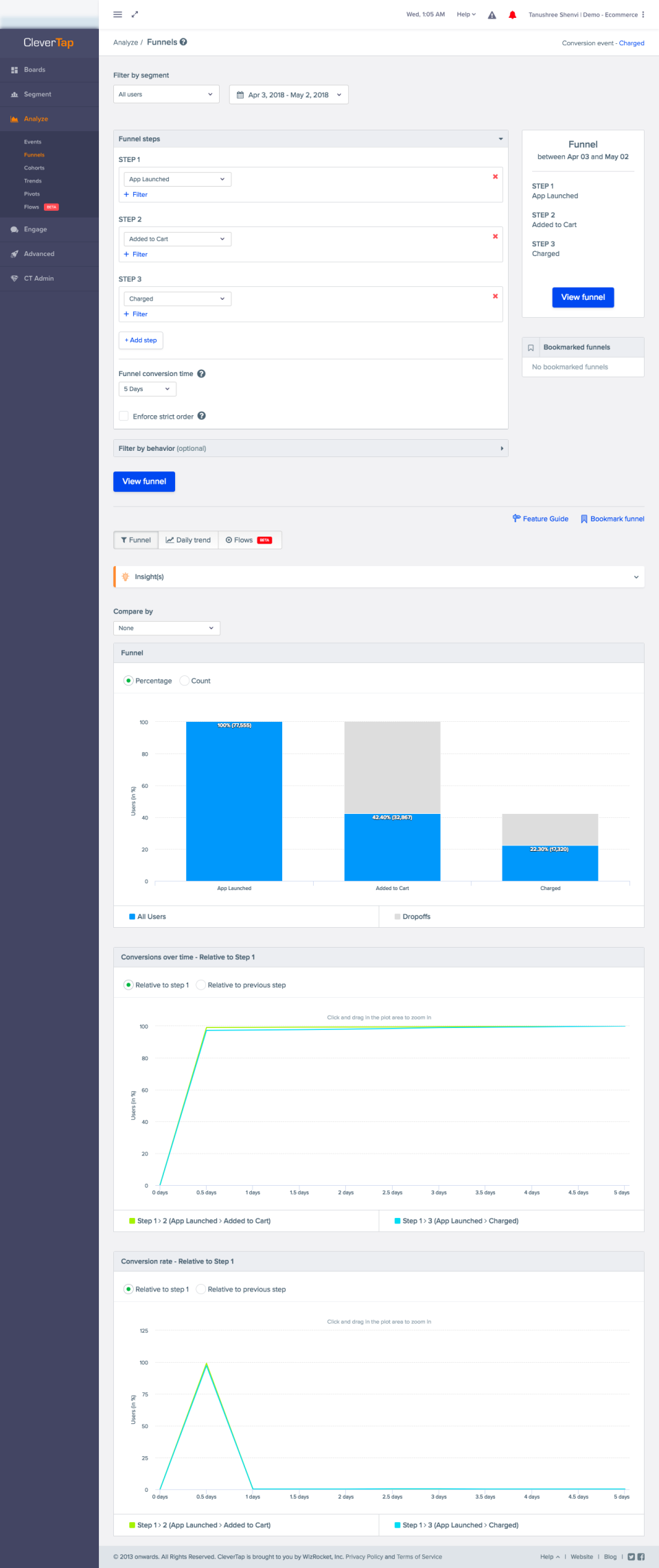
Task: Collapse the Funnel steps panel
Action: click(x=500, y=139)
